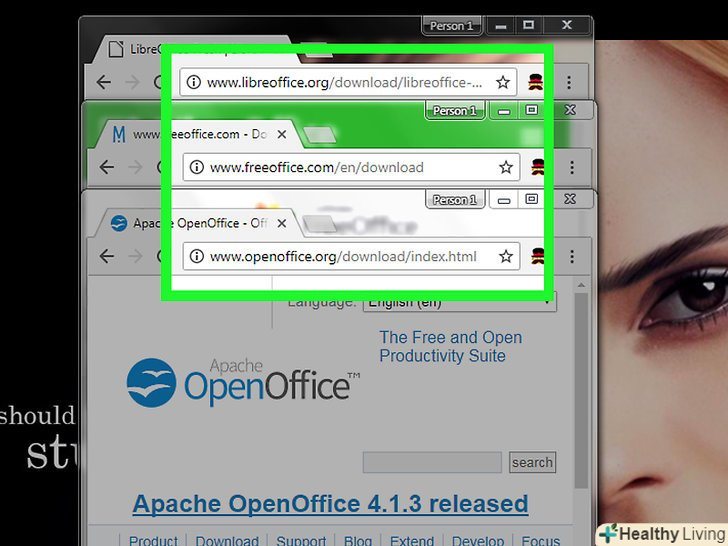Open extension icon in OpenOffice window toolbar

coord(538,256)
